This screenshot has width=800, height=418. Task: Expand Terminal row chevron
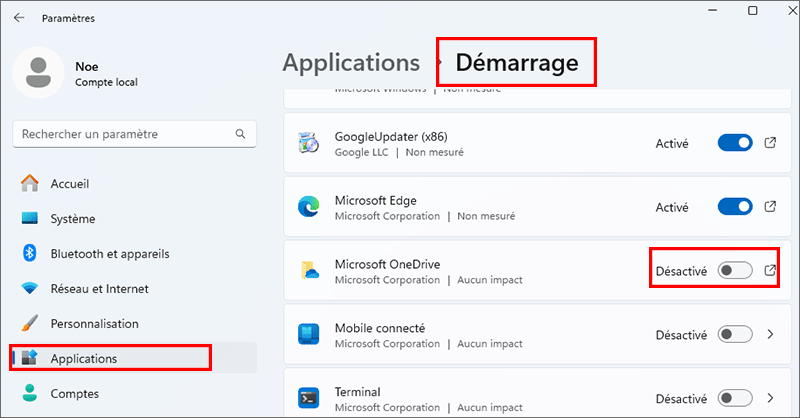770,398
